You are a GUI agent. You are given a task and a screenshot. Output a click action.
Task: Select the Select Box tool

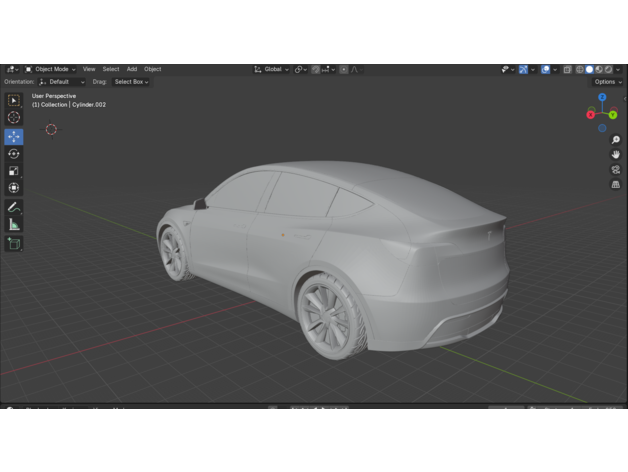coord(14,100)
